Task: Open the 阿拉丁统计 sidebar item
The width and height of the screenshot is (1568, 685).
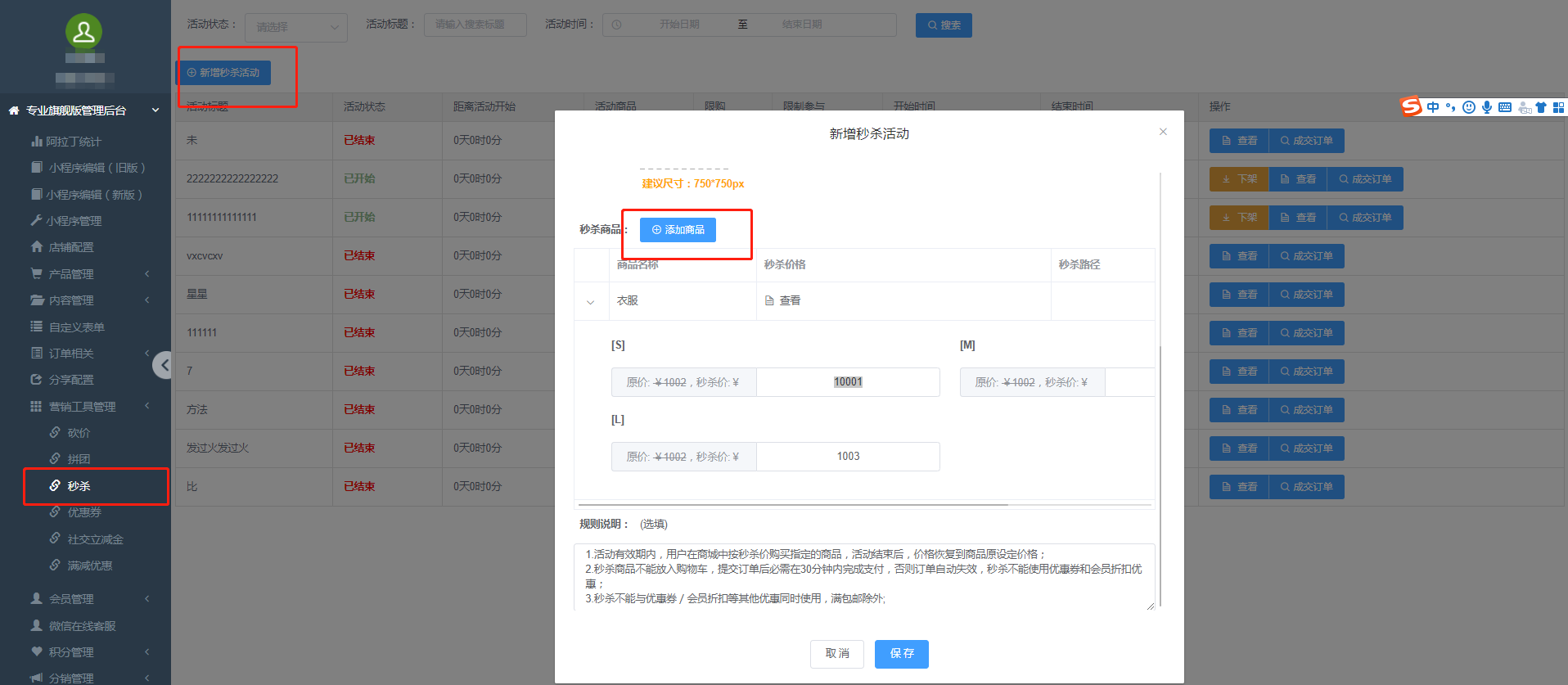Action: tap(74, 142)
